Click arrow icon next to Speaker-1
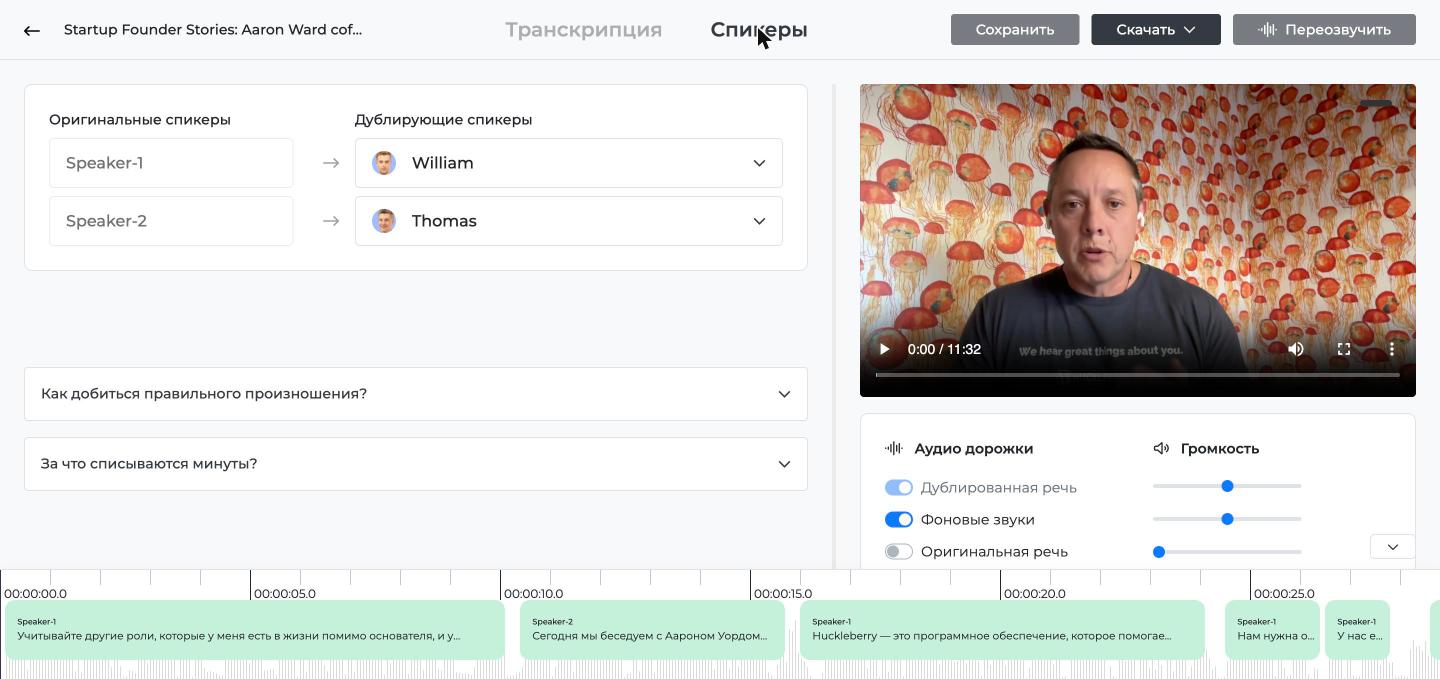This screenshot has height=679, width=1440. tap(331, 163)
